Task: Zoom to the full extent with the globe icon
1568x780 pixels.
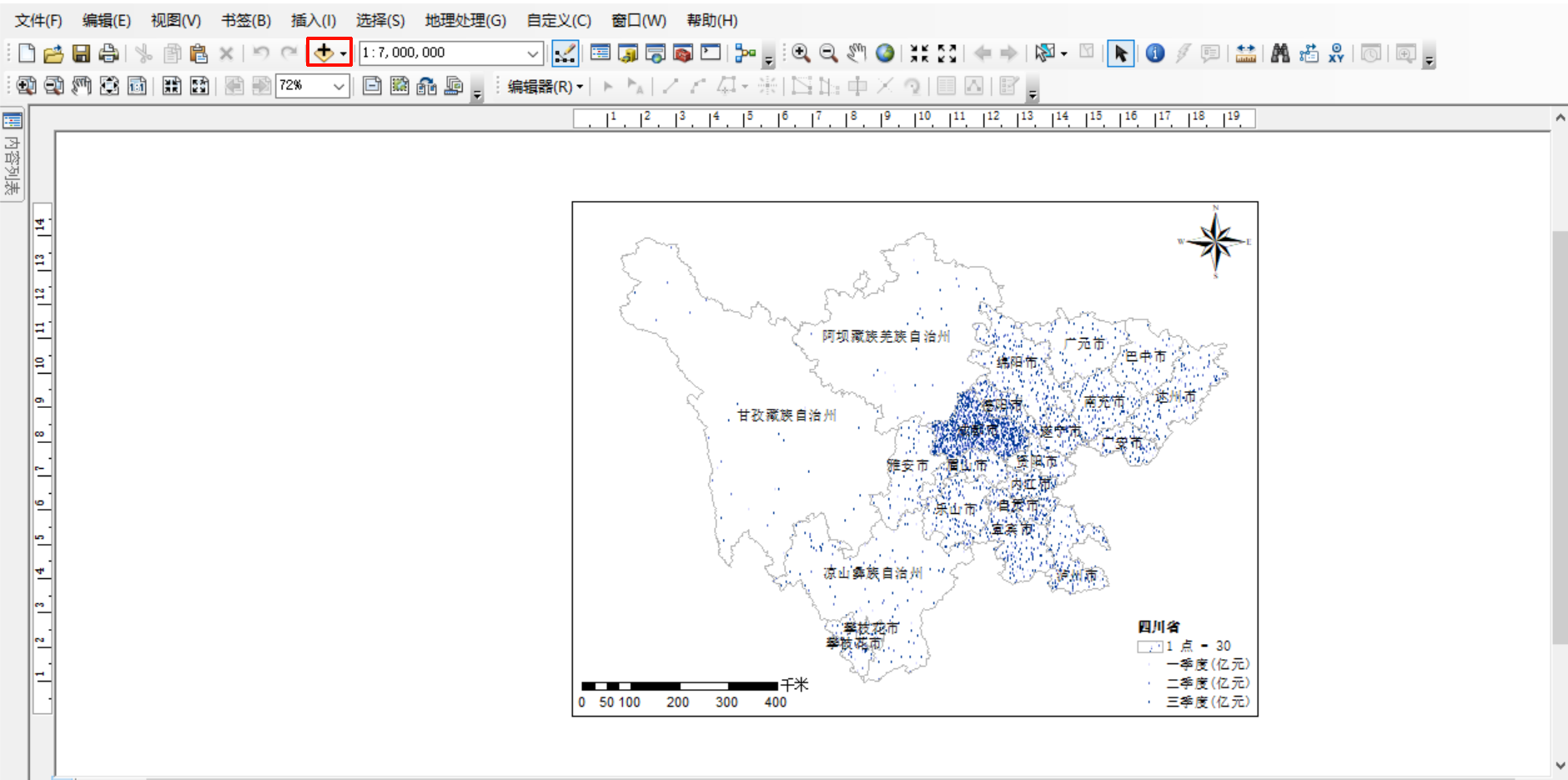Action: [x=886, y=53]
